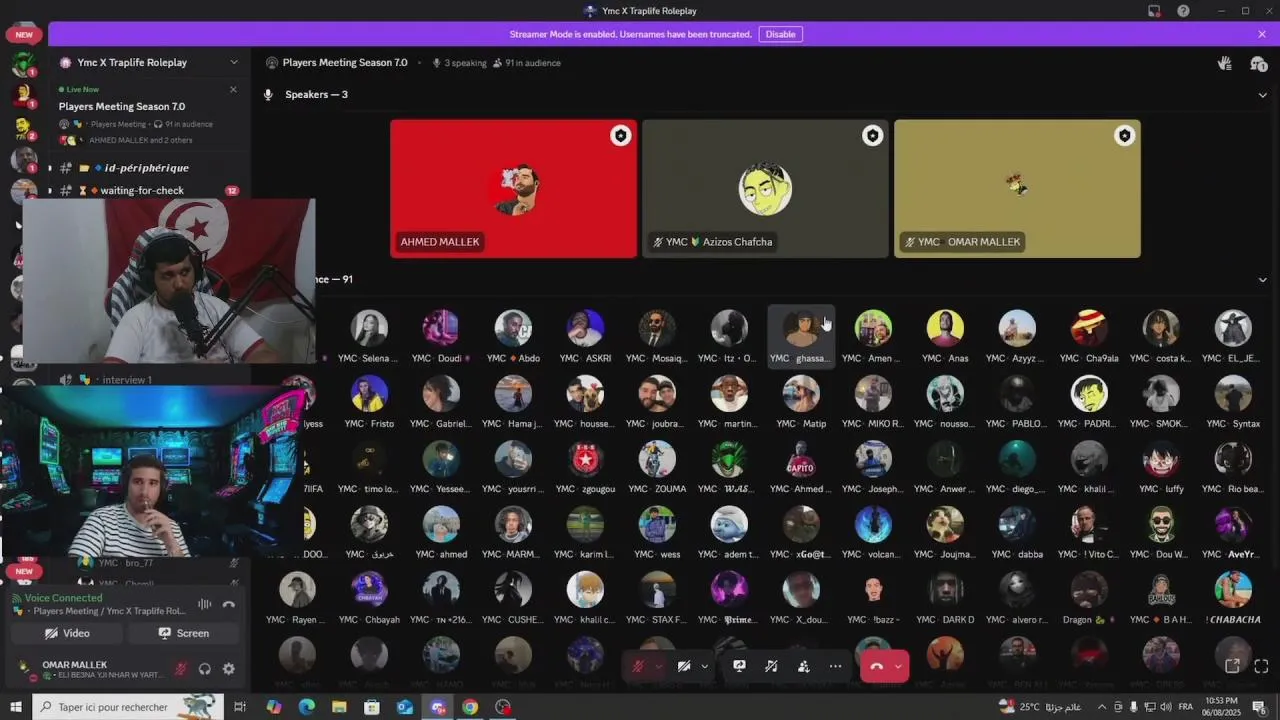
Task: Select audience member DARK D avatar
Action: (x=945, y=590)
